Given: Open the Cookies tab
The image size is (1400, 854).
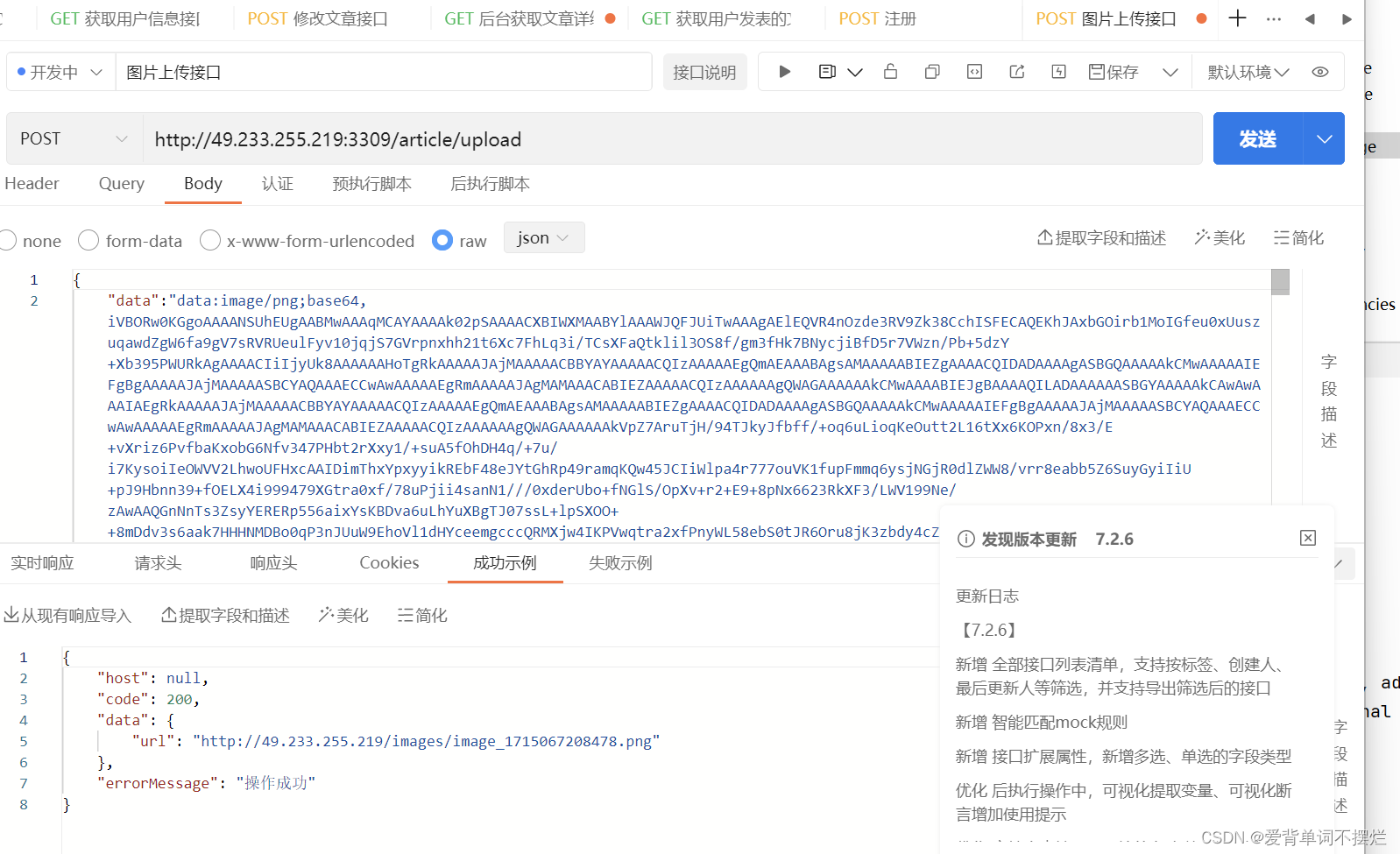Looking at the screenshot, I should (x=389, y=562).
